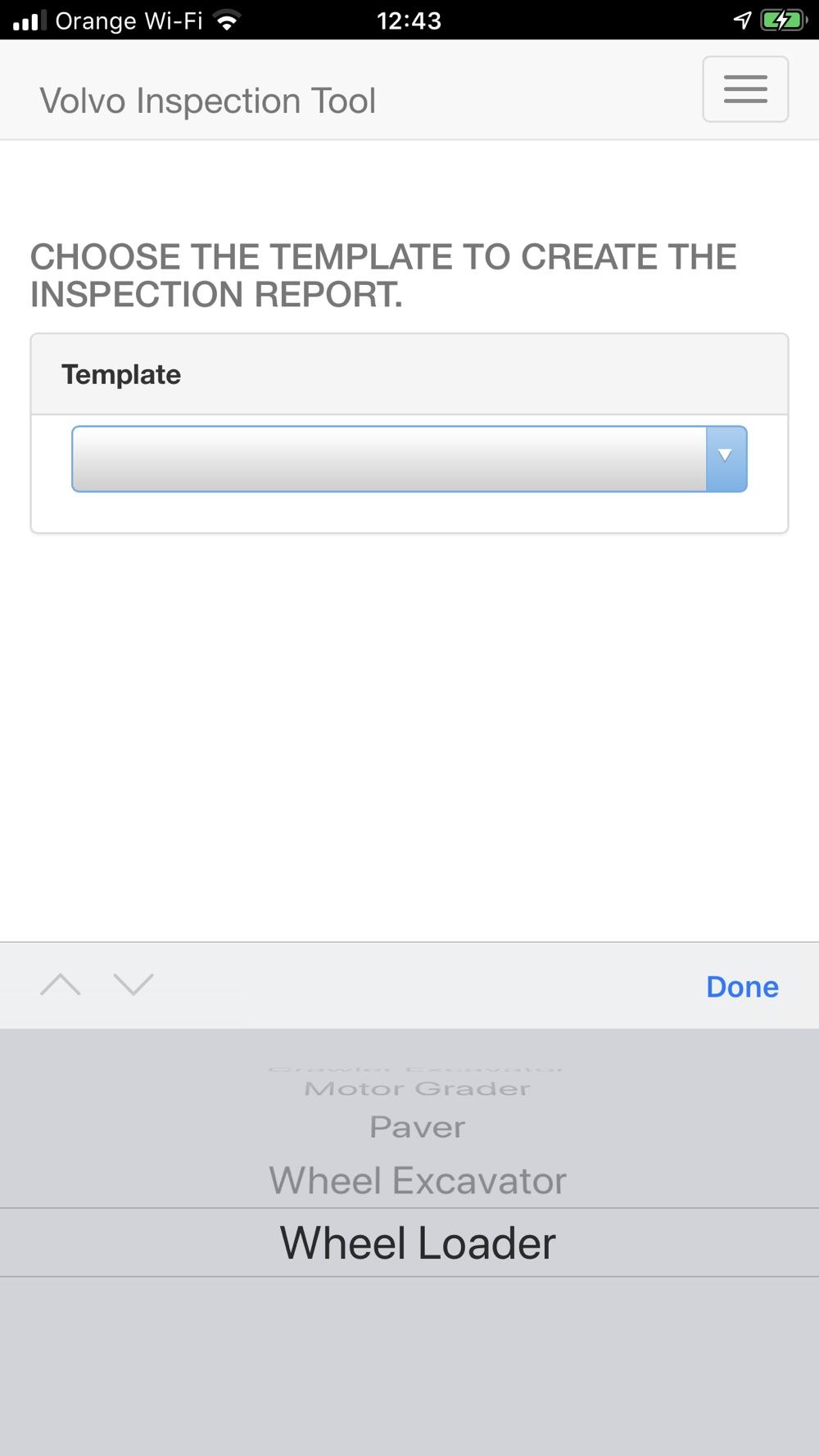This screenshot has height=1456, width=819.
Task: Open the hamburger navigation menu
Action: coord(745,89)
